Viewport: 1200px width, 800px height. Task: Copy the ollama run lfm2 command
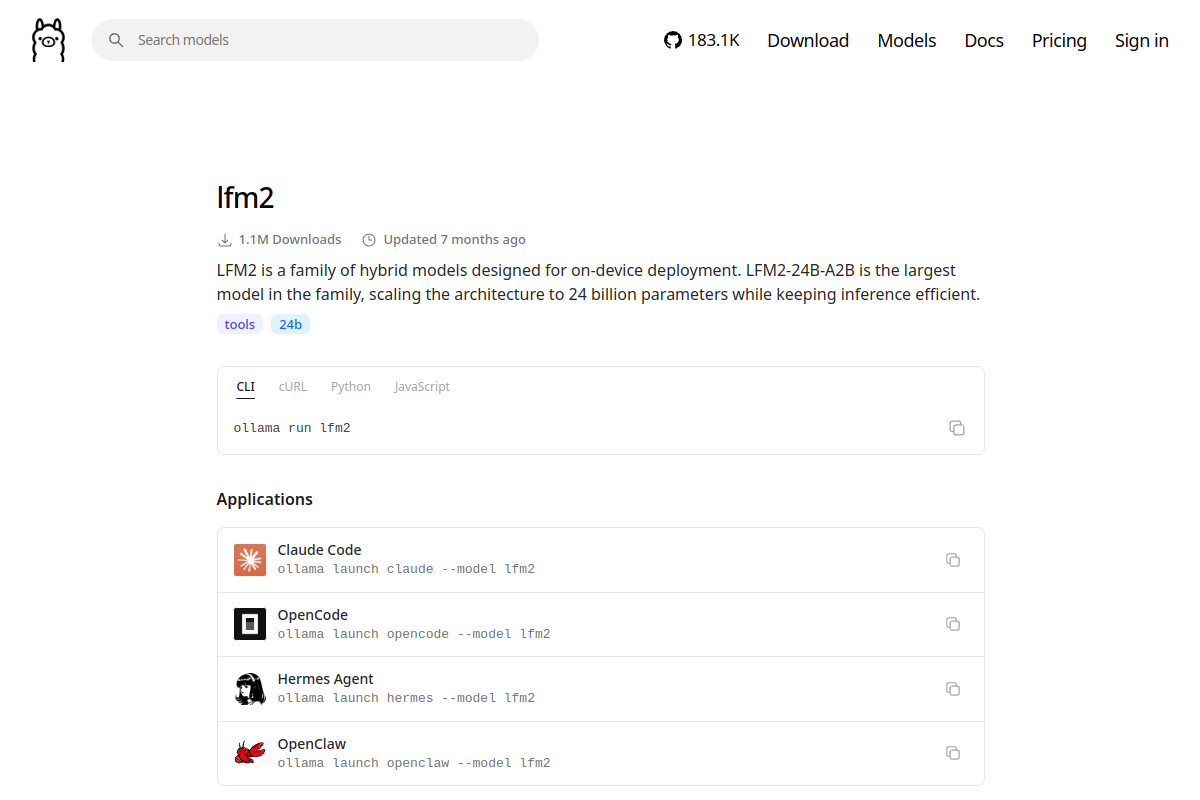[x=957, y=428]
